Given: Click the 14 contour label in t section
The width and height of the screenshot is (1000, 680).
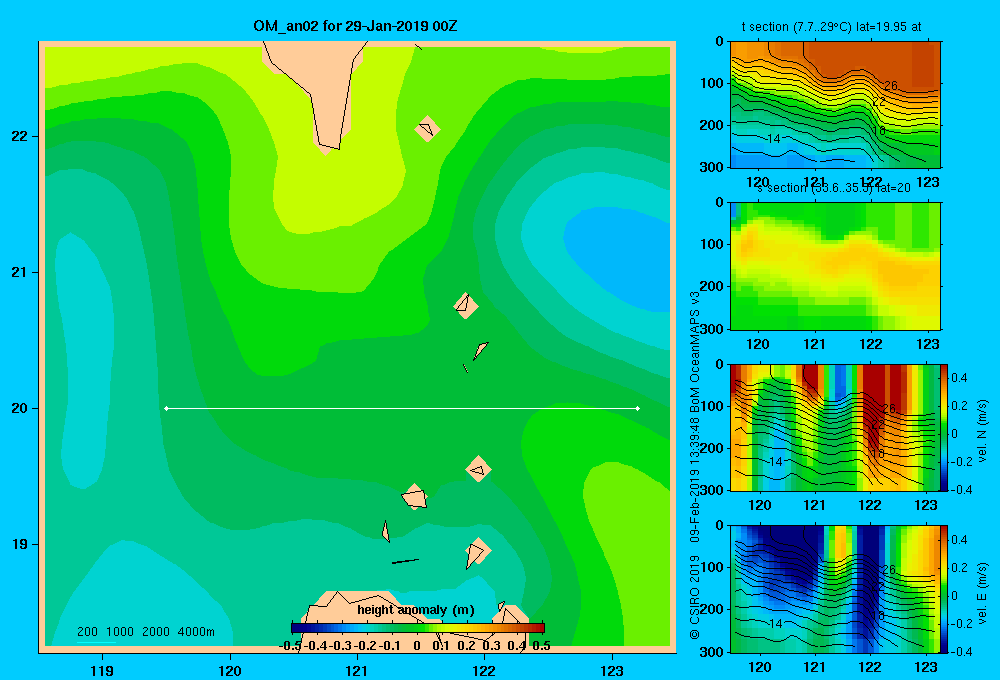Looking at the screenshot, I should coord(773,138).
